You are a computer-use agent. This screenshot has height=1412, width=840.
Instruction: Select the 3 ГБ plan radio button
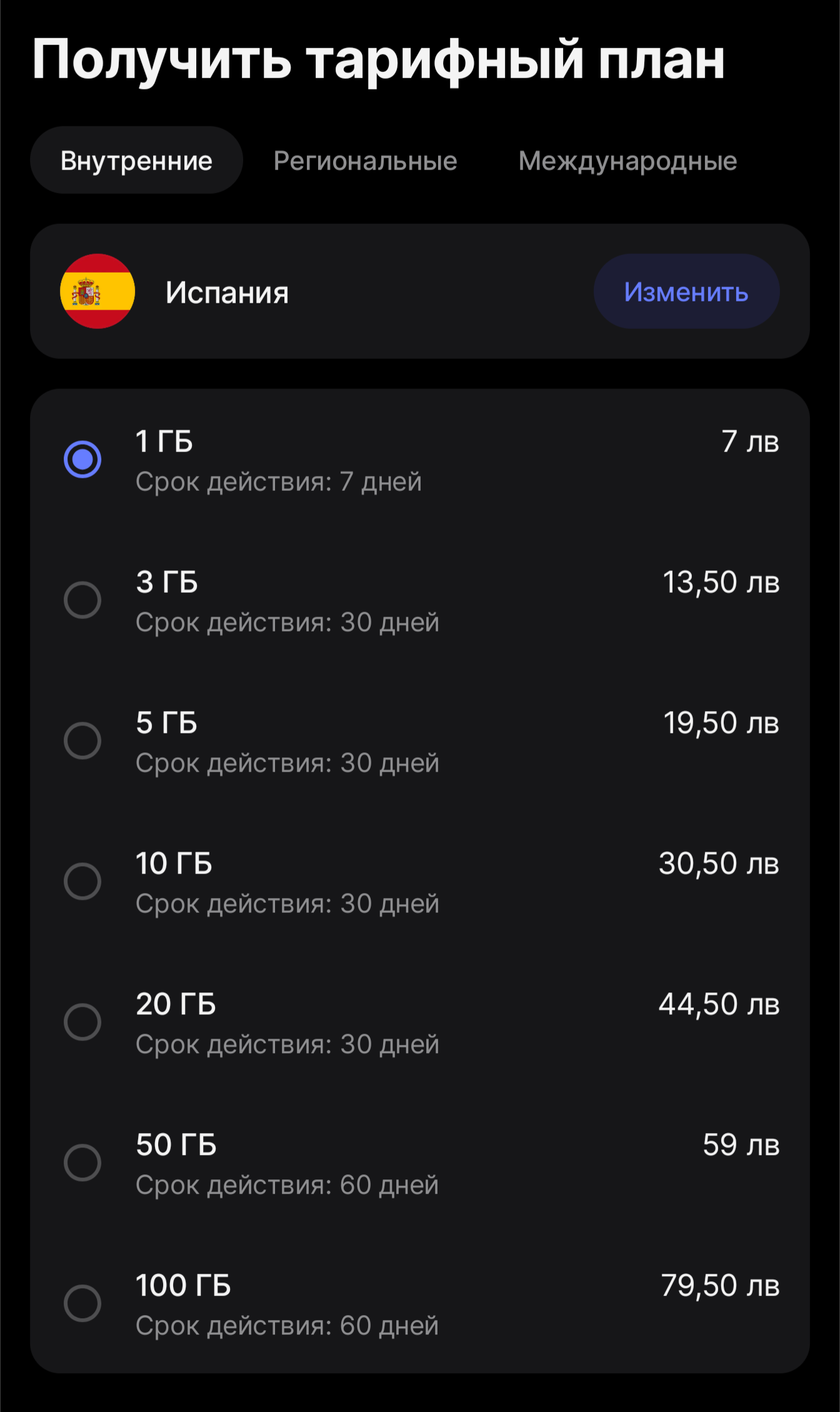pyautogui.click(x=82, y=600)
